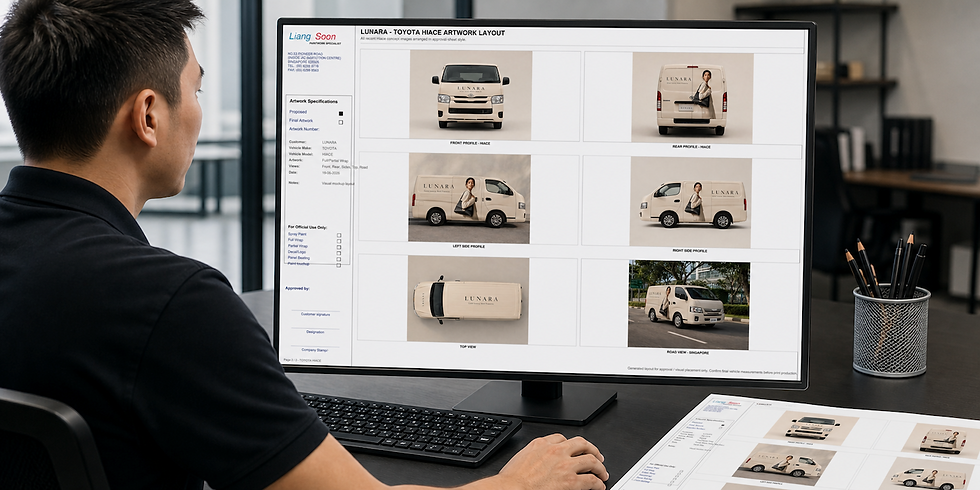Click the Vehicle Model value 'HIACE'
This screenshot has height=490, width=980.
click(328, 154)
